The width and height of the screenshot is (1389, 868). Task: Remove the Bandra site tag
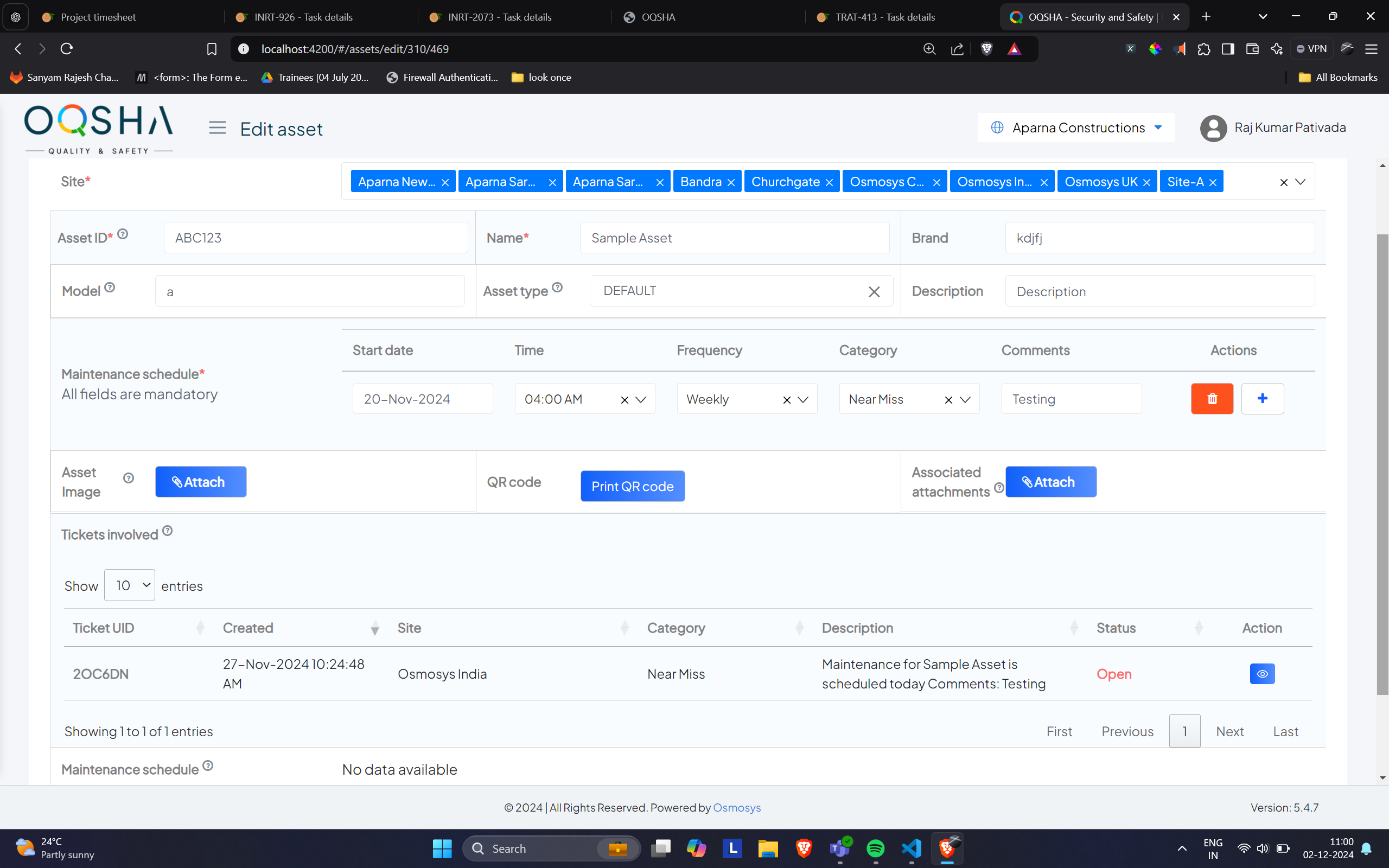731,183
